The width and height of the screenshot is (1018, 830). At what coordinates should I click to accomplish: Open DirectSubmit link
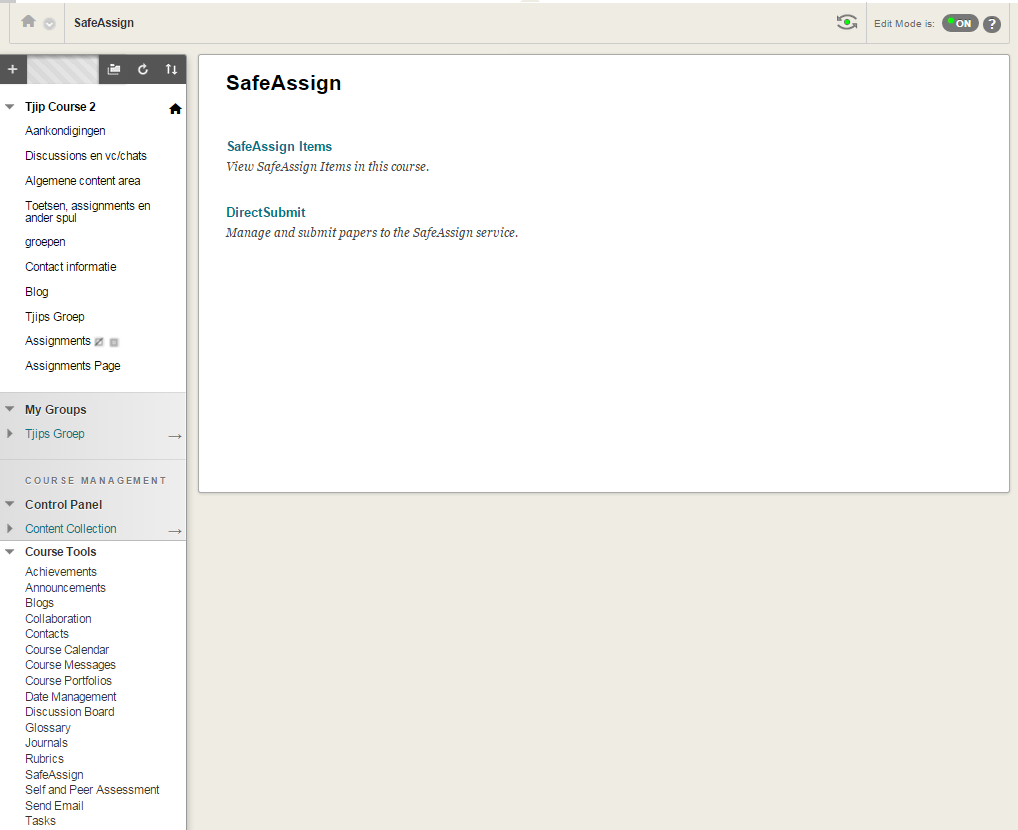pyautogui.click(x=266, y=212)
